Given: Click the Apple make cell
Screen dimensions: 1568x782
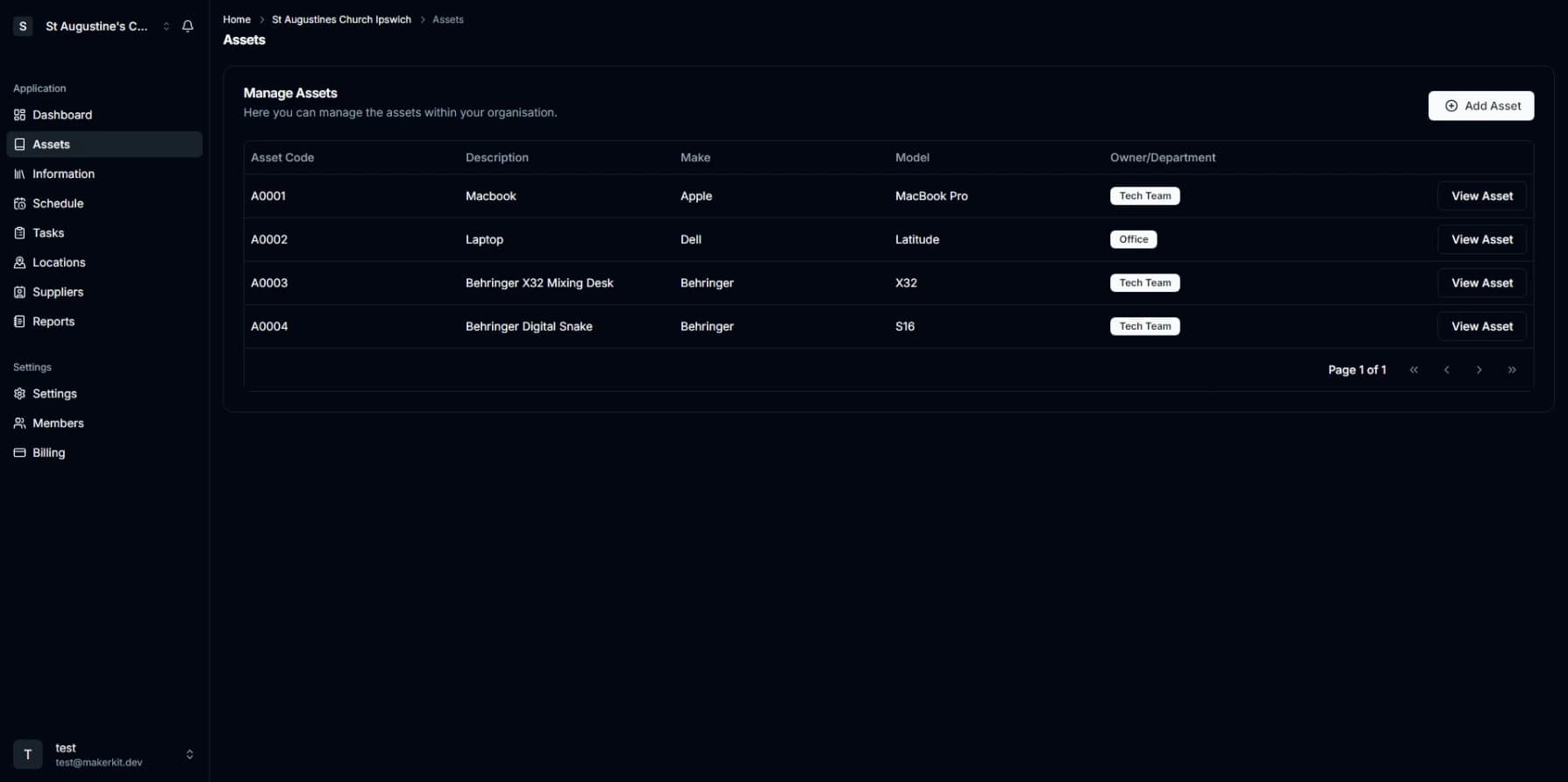Looking at the screenshot, I should point(696,196).
